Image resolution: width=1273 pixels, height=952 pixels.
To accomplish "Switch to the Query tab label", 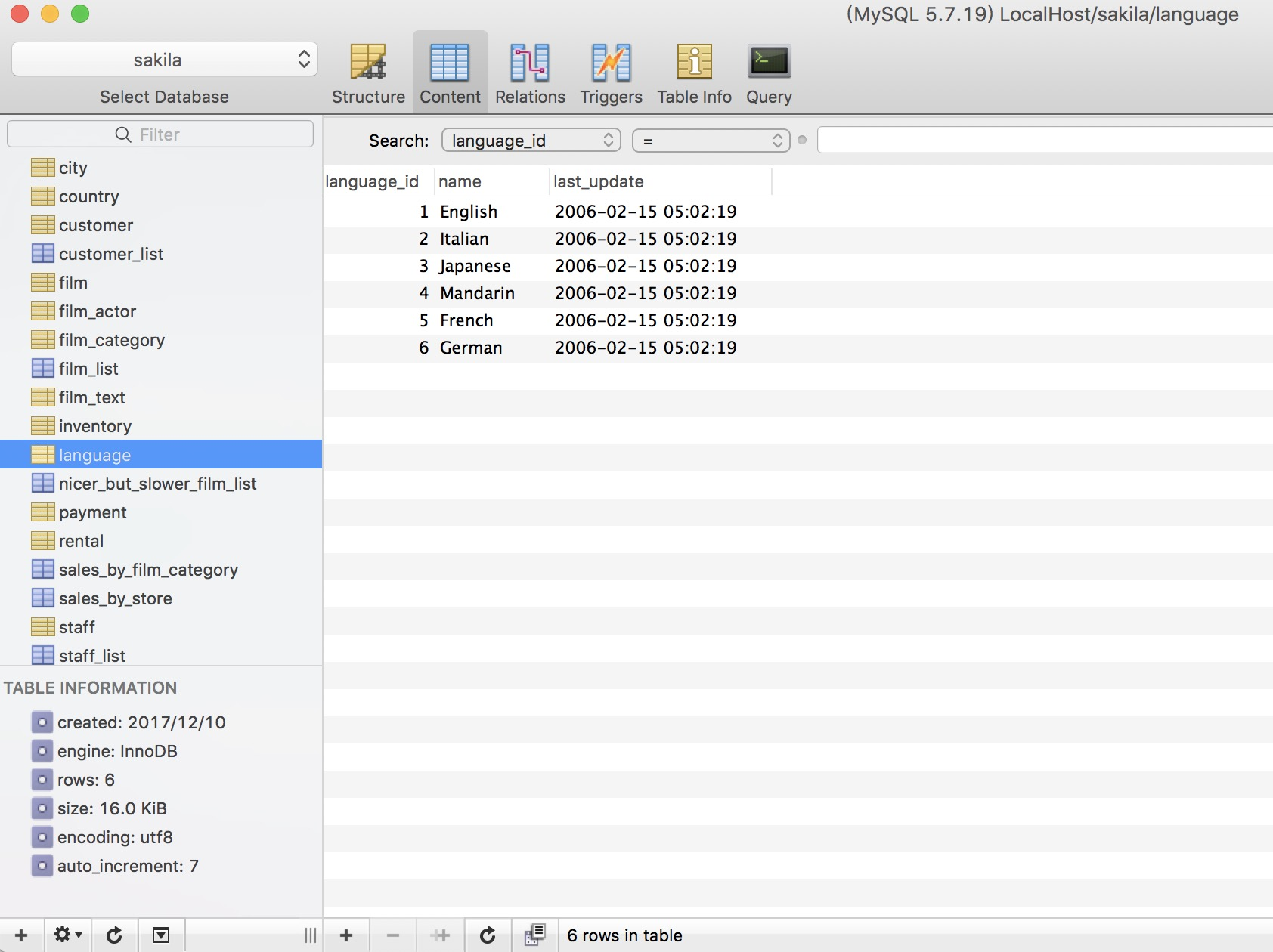I will click(x=769, y=97).
